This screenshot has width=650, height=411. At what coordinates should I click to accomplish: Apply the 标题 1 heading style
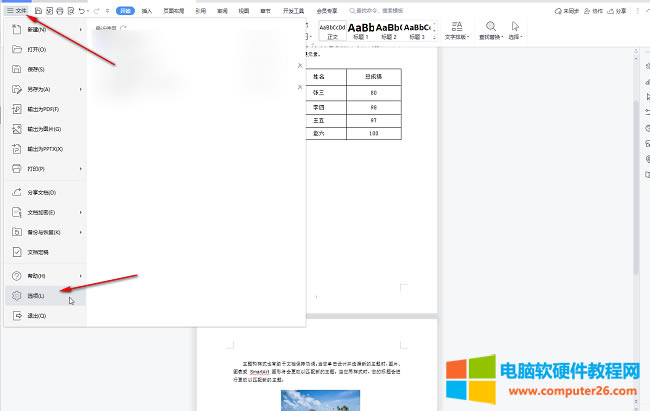pos(360,30)
